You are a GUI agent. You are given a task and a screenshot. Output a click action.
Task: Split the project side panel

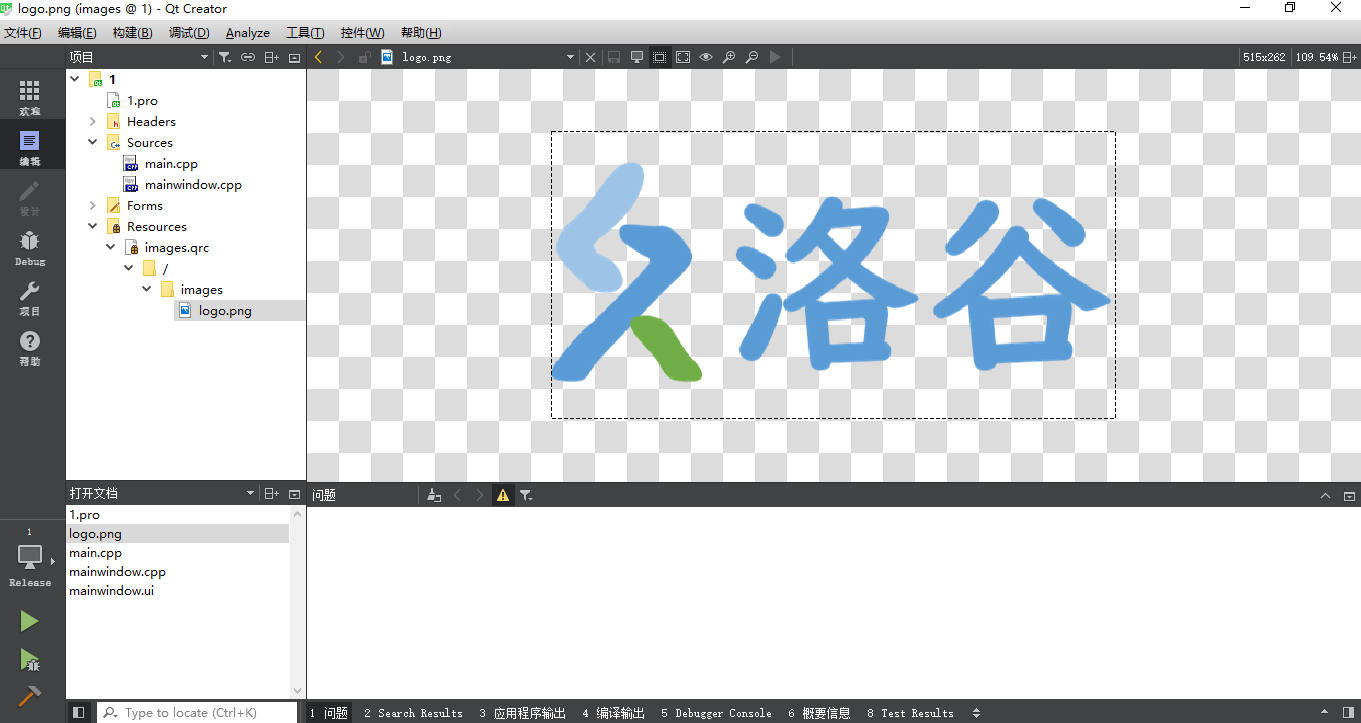point(271,57)
